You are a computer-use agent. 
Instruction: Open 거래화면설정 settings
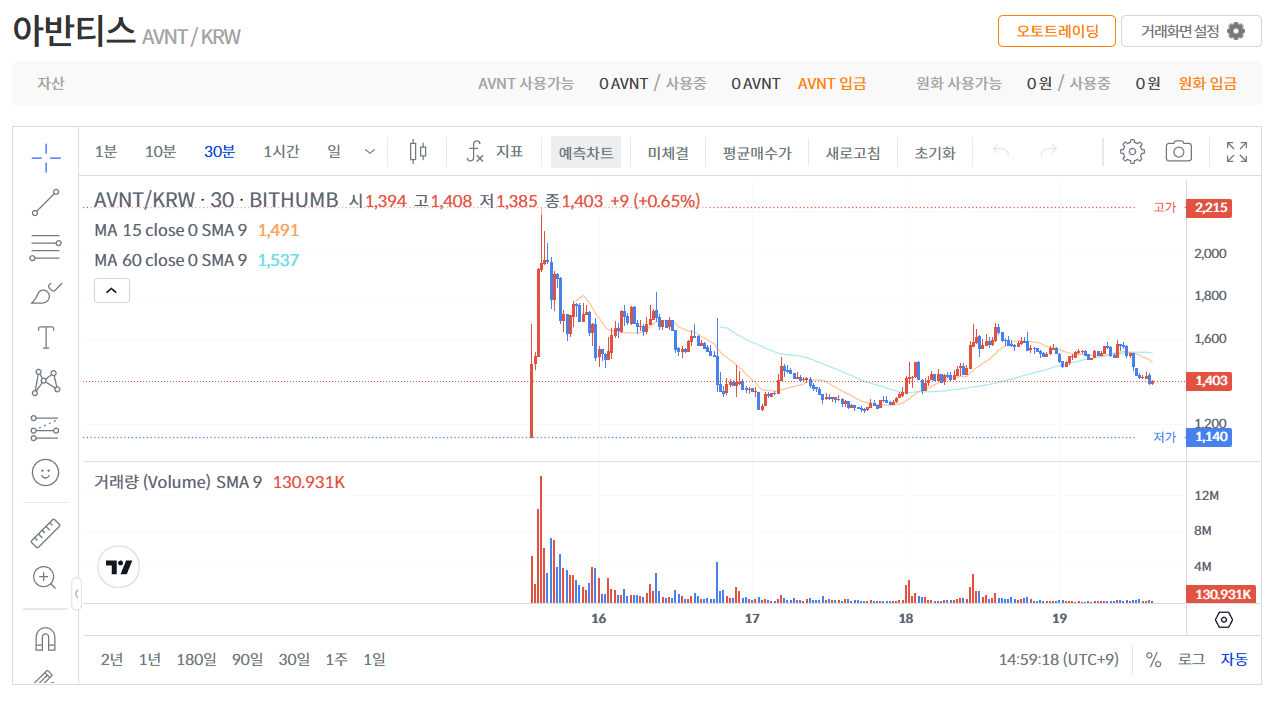point(1191,31)
